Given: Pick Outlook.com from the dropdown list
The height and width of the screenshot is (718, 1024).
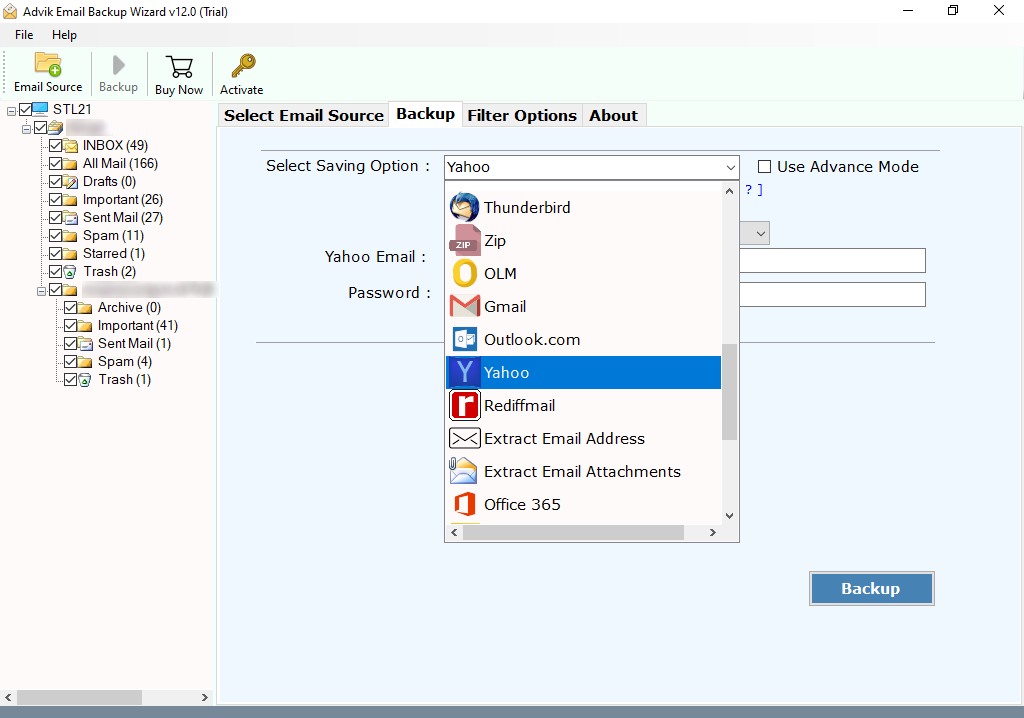Looking at the screenshot, I should coord(531,340).
